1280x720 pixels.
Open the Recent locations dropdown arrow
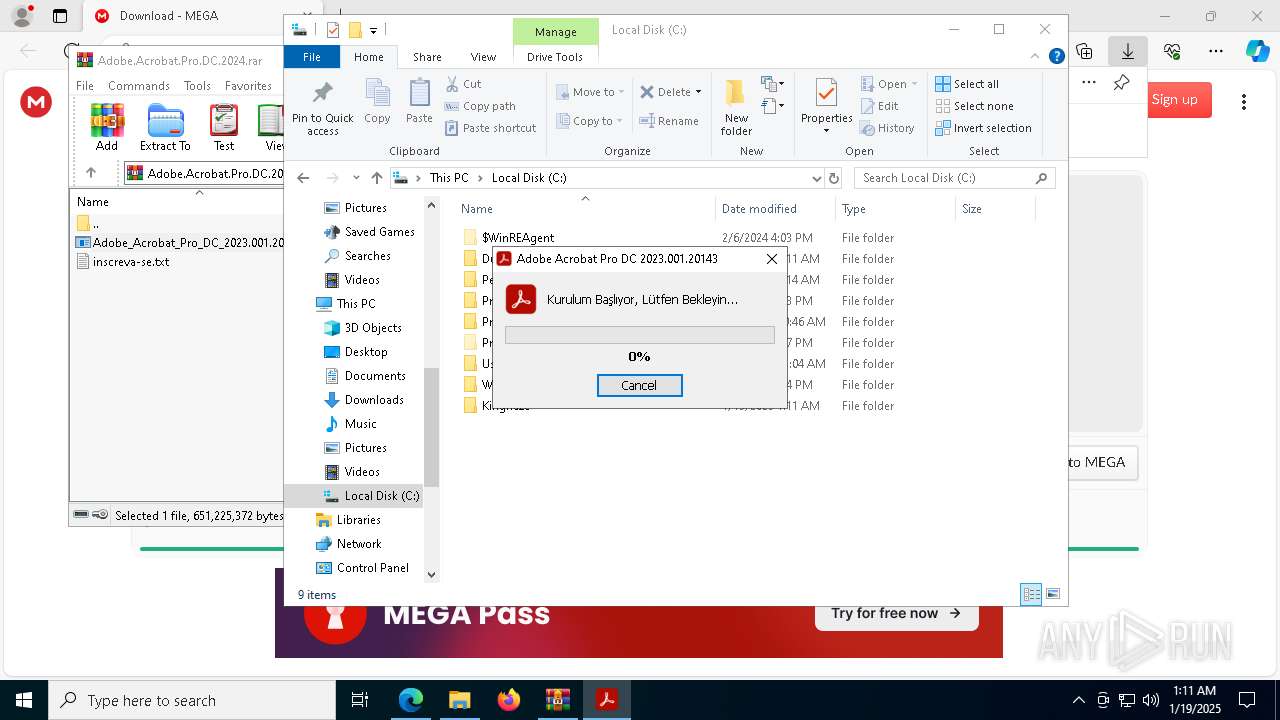[x=356, y=178]
